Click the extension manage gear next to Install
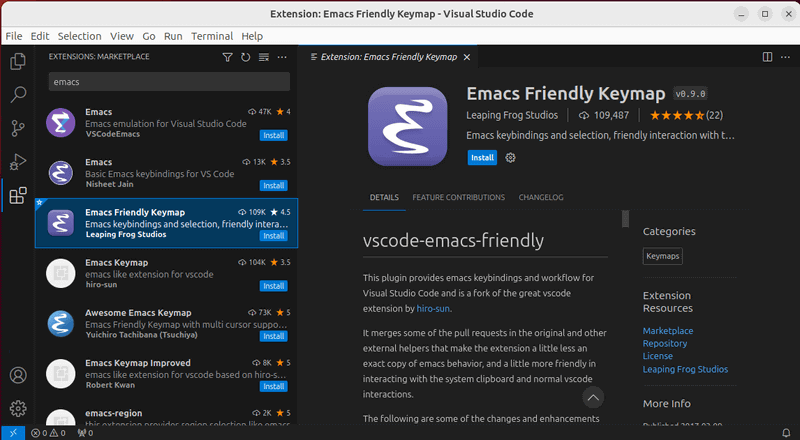 pyautogui.click(x=510, y=158)
